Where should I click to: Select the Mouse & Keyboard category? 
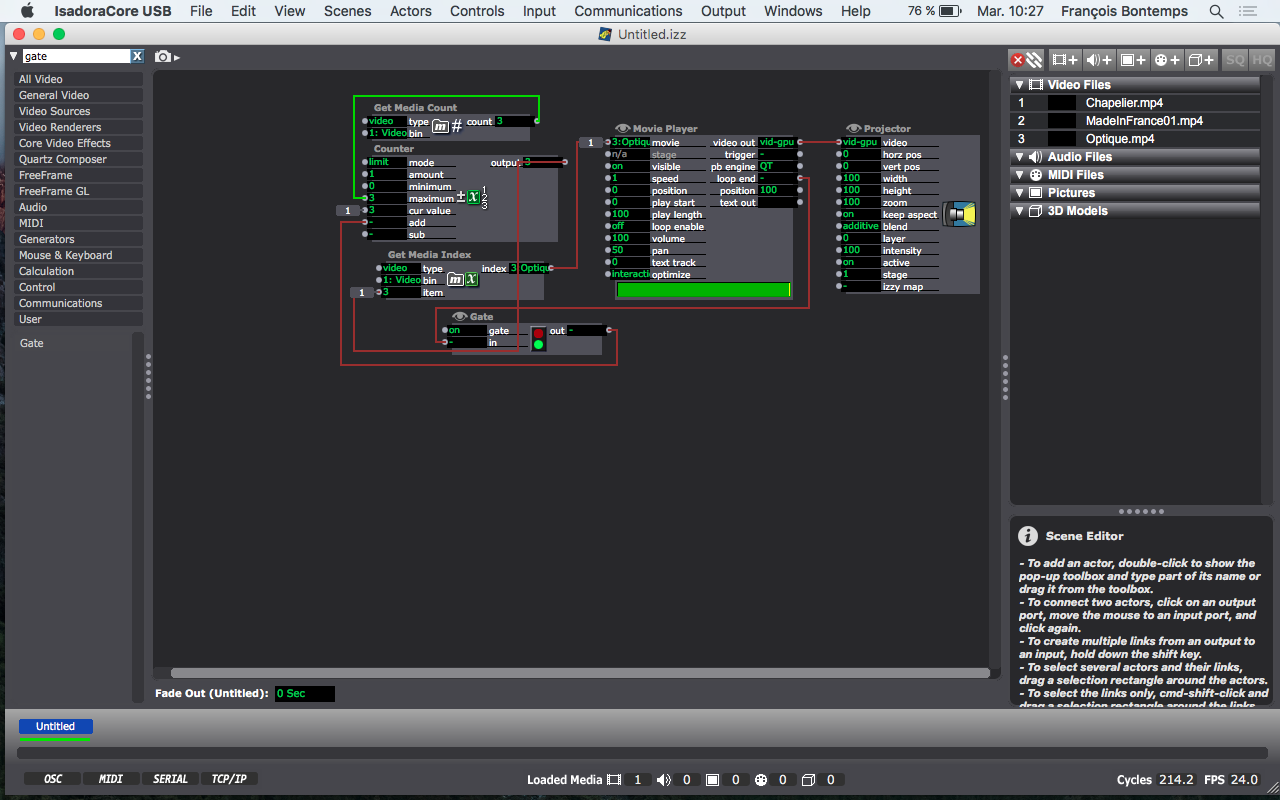79,255
